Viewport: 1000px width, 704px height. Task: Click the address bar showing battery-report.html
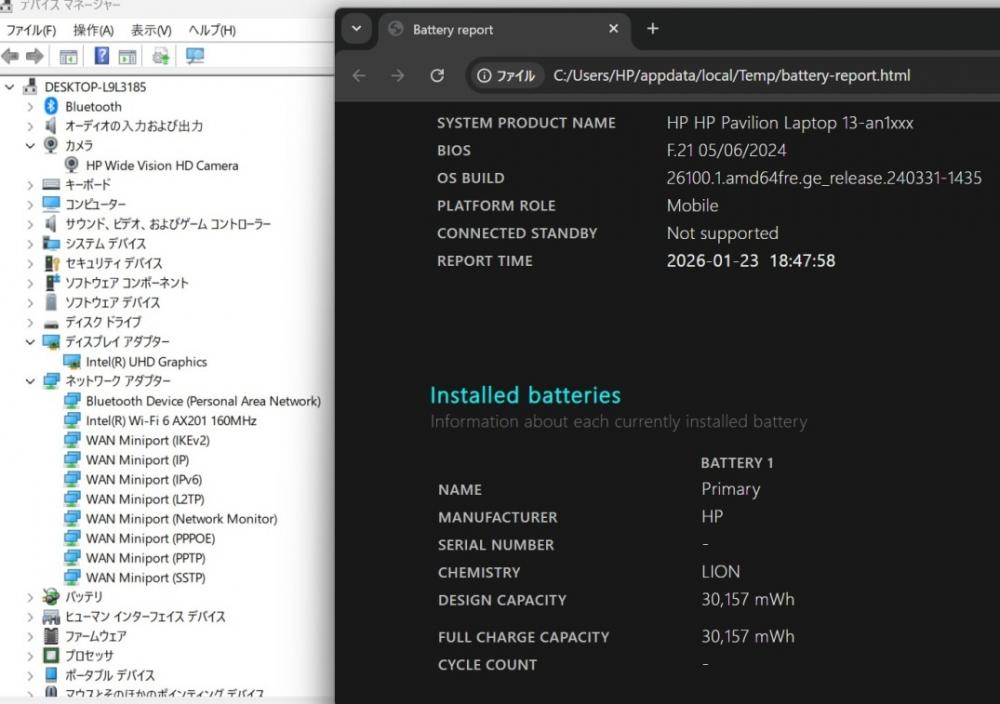(731, 75)
